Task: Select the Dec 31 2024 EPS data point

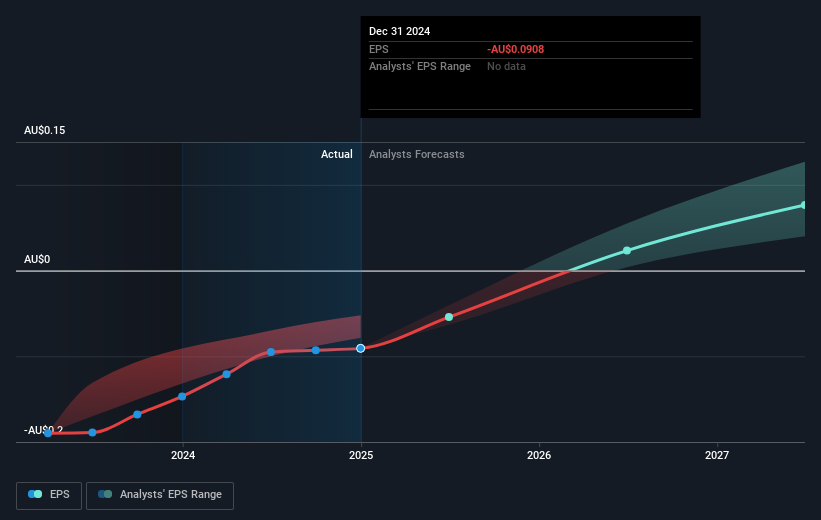Action: pos(361,348)
